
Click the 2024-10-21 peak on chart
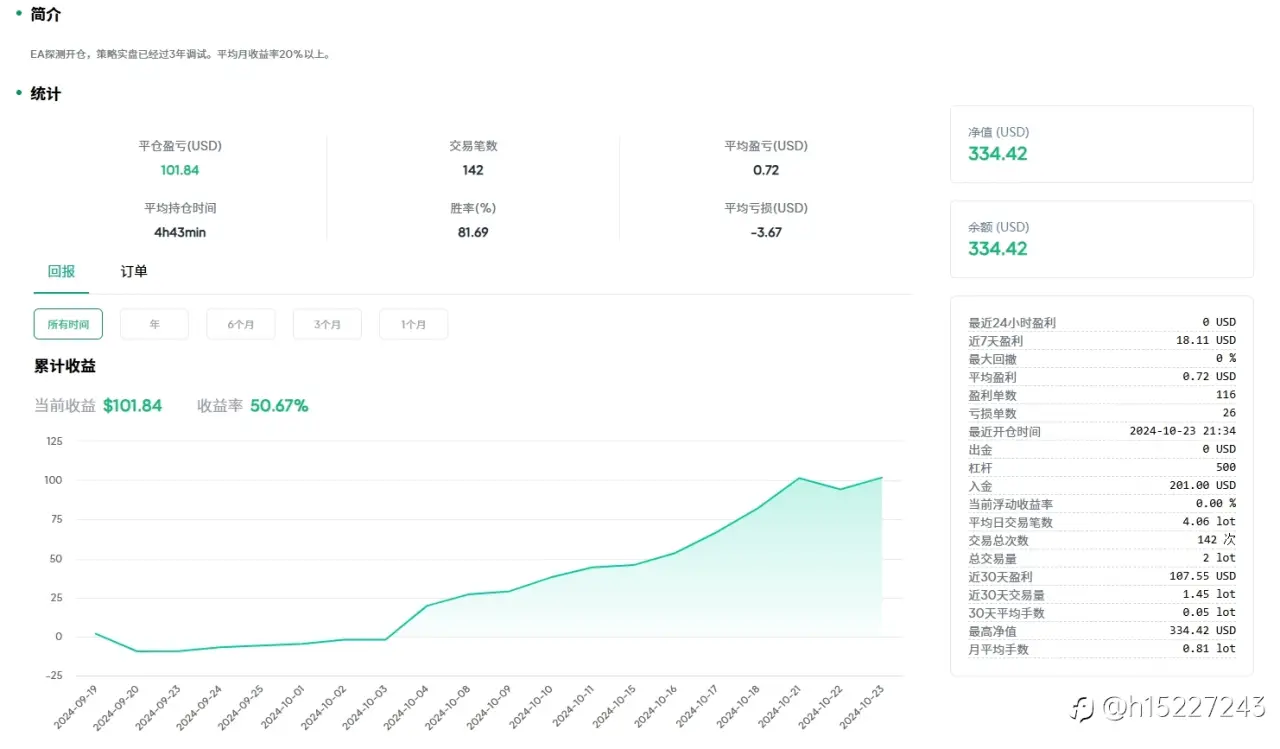(799, 478)
